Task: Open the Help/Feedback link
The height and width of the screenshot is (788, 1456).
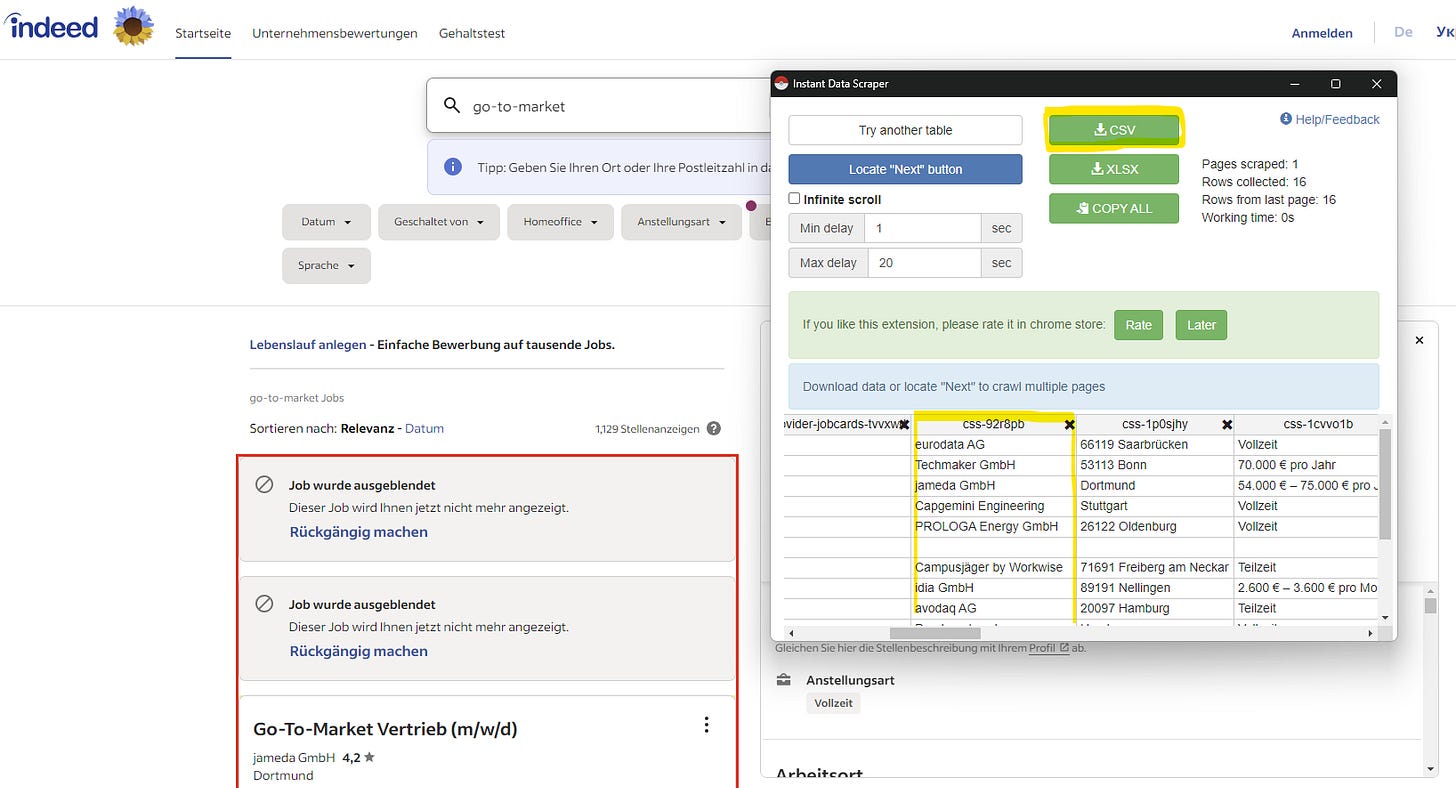Action: click(1329, 119)
